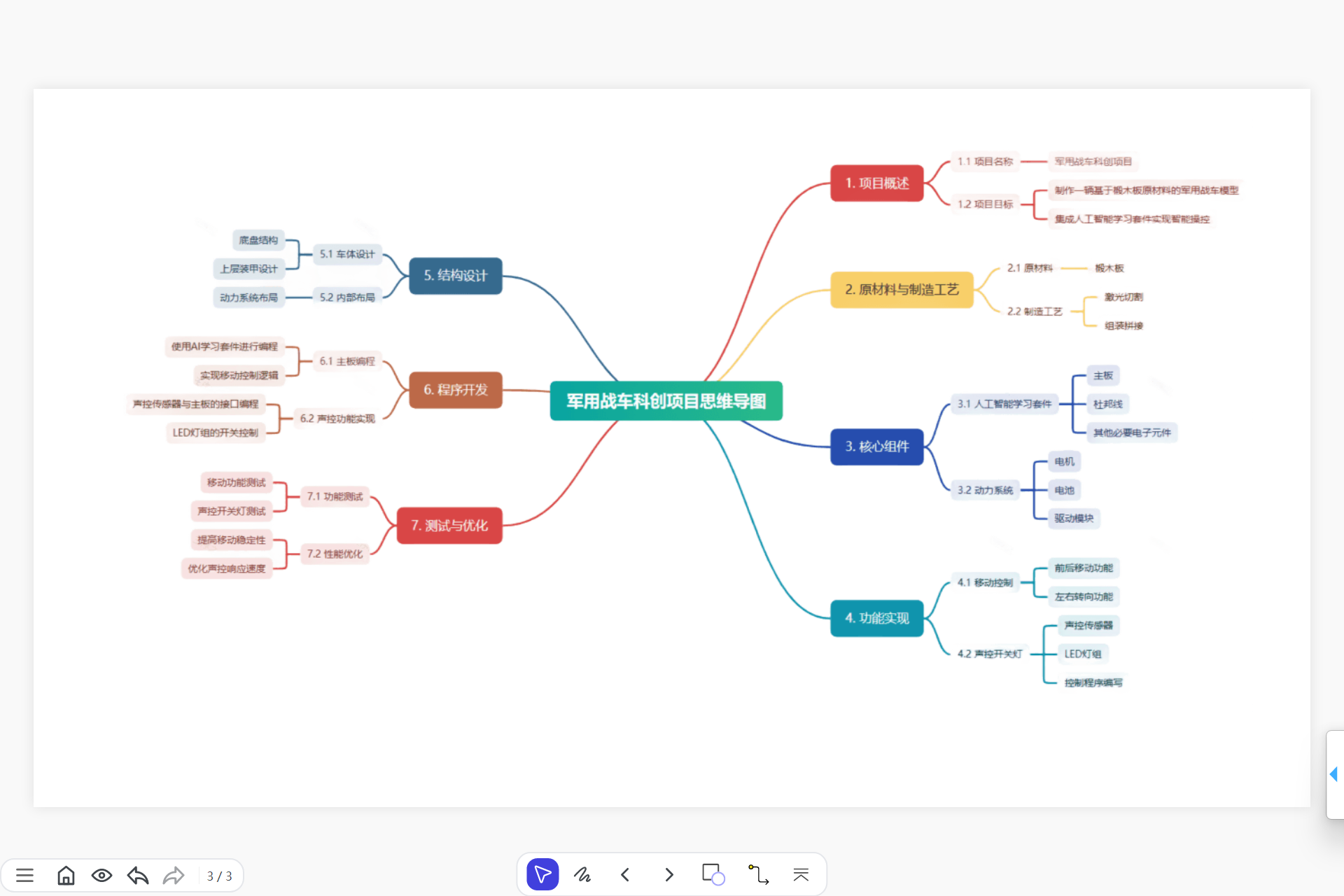Select the node 4. 功能实现
The width and height of the screenshot is (1344, 896).
pos(877,618)
